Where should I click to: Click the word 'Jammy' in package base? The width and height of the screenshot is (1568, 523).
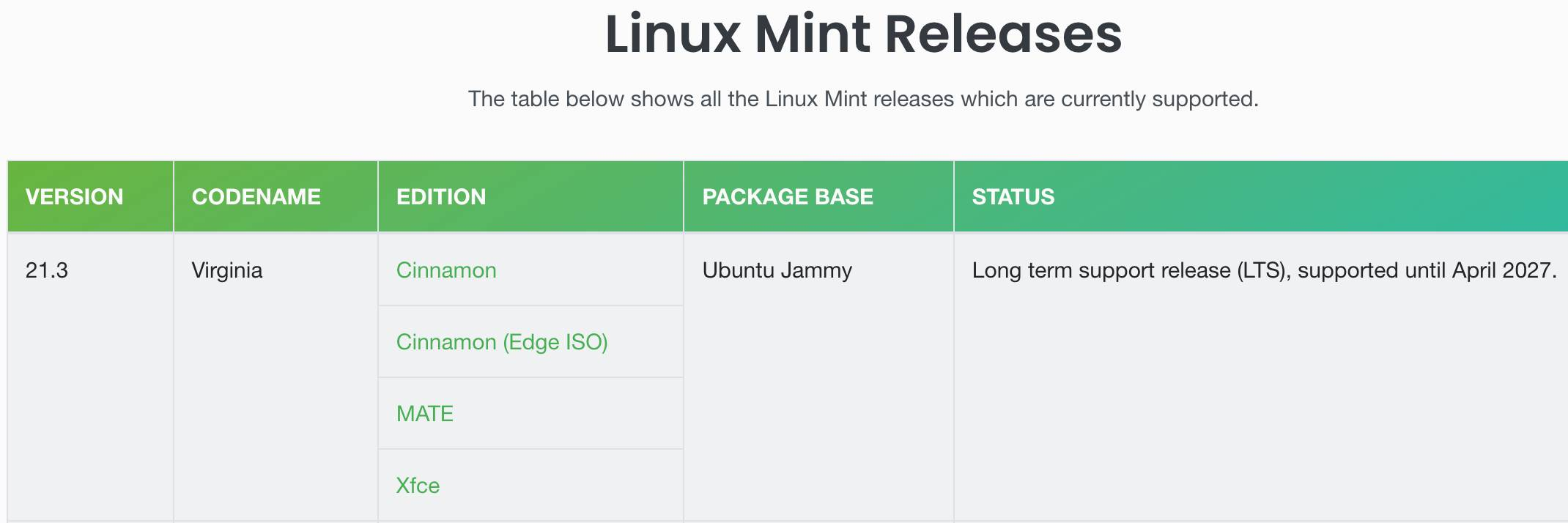coord(816,270)
